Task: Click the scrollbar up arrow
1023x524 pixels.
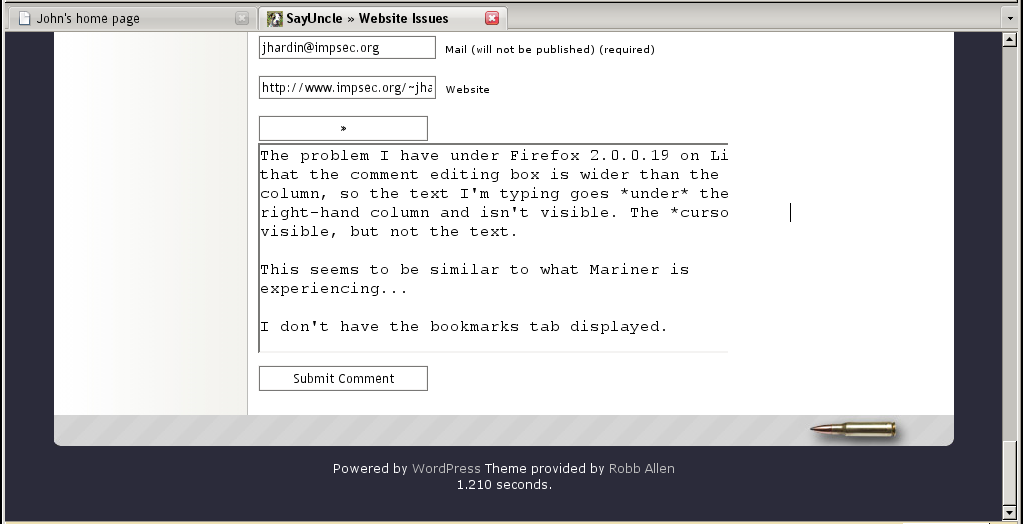Action: [1009, 39]
